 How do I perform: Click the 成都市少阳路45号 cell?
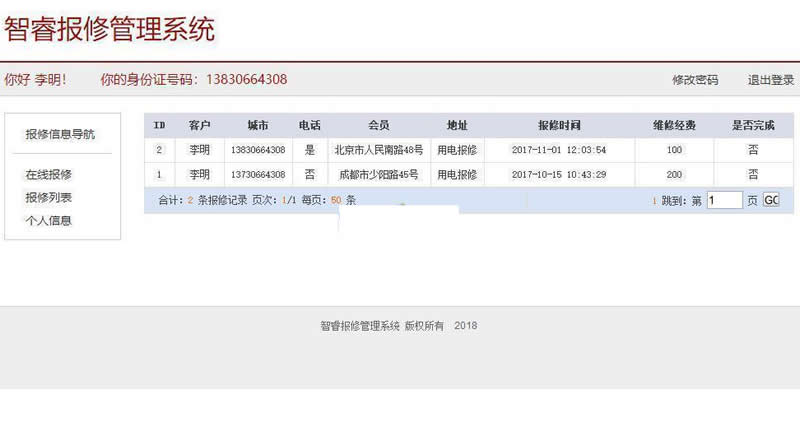tap(378, 174)
